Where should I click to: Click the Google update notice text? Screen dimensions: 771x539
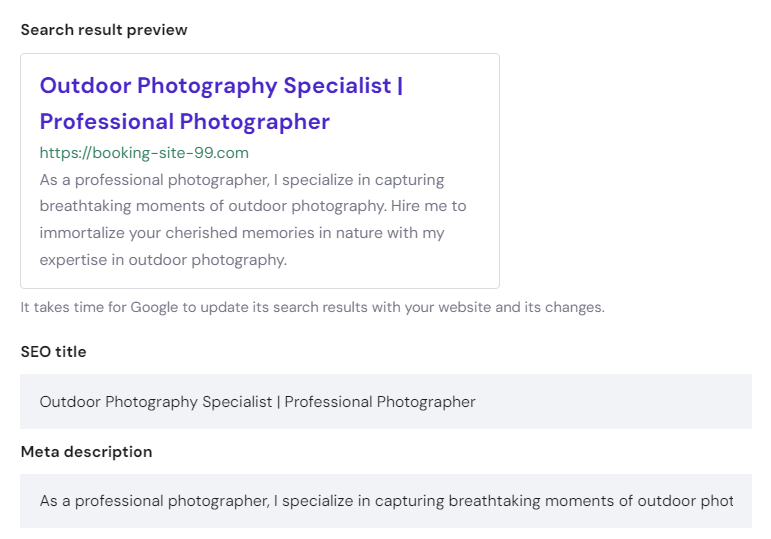[x=312, y=307]
